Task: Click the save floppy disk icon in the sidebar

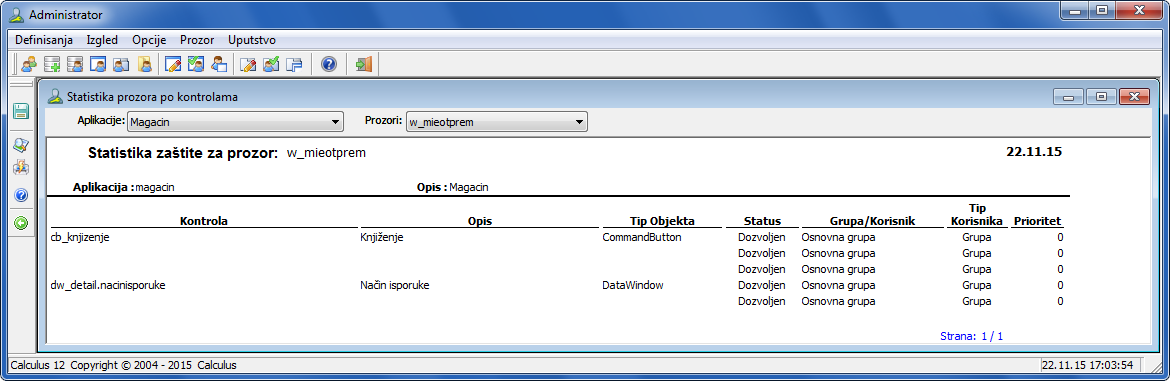Action: (21, 112)
